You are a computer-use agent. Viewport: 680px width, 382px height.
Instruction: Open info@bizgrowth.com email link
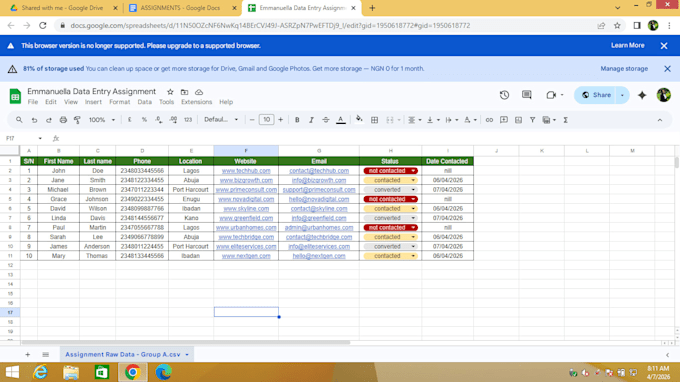[319, 180]
